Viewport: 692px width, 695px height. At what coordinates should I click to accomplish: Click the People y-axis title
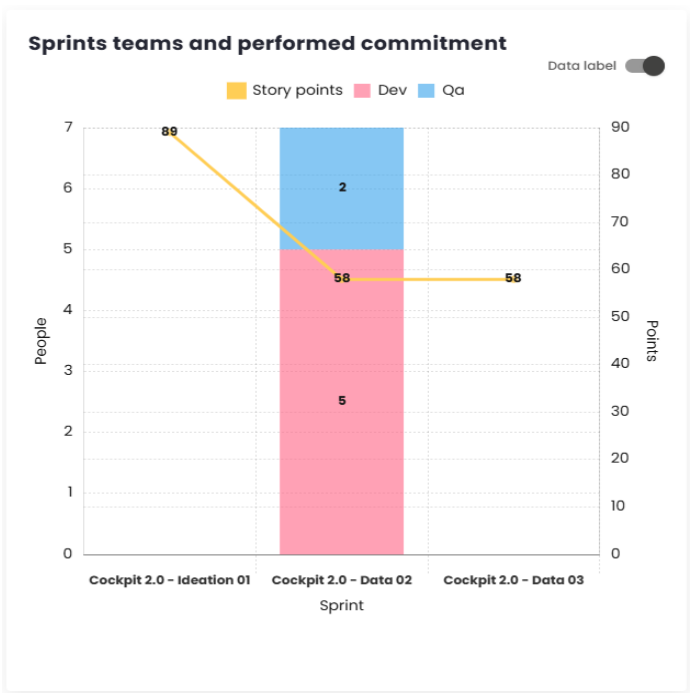pos(41,340)
